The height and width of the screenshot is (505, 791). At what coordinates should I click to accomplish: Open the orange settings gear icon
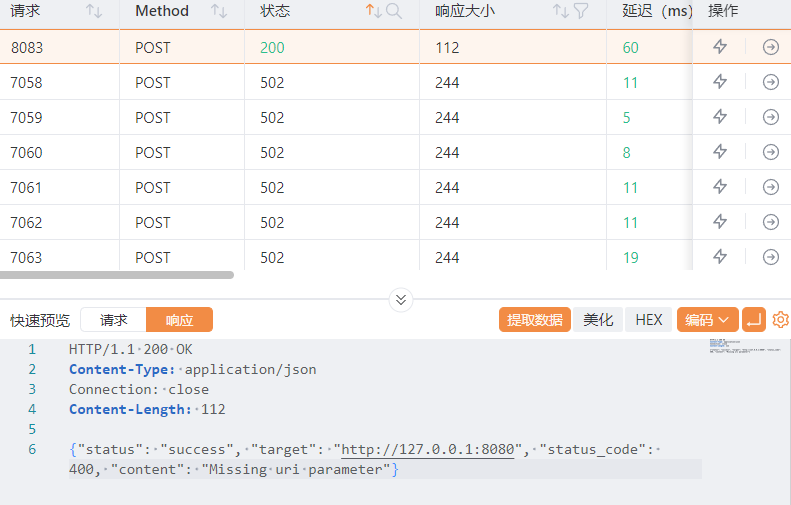780,320
